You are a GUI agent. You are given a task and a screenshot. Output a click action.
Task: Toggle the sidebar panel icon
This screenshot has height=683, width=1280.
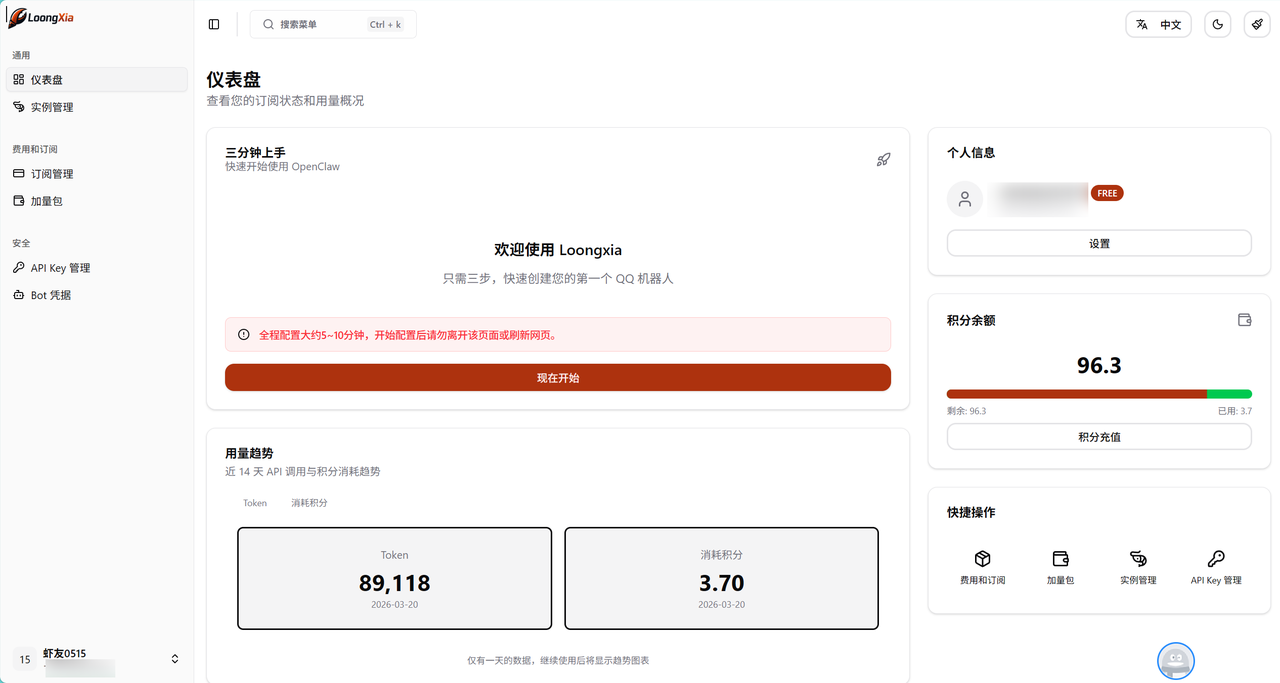[x=214, y=24]
